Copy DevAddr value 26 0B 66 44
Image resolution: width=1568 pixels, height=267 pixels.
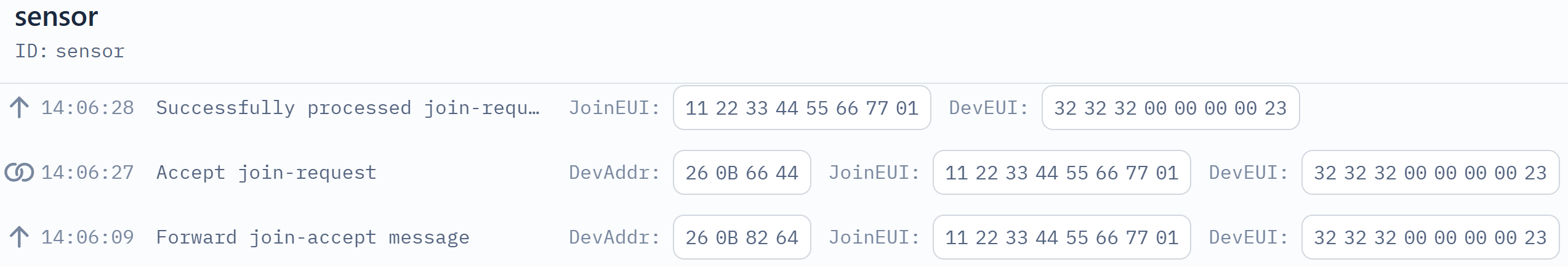pos(742,173)
